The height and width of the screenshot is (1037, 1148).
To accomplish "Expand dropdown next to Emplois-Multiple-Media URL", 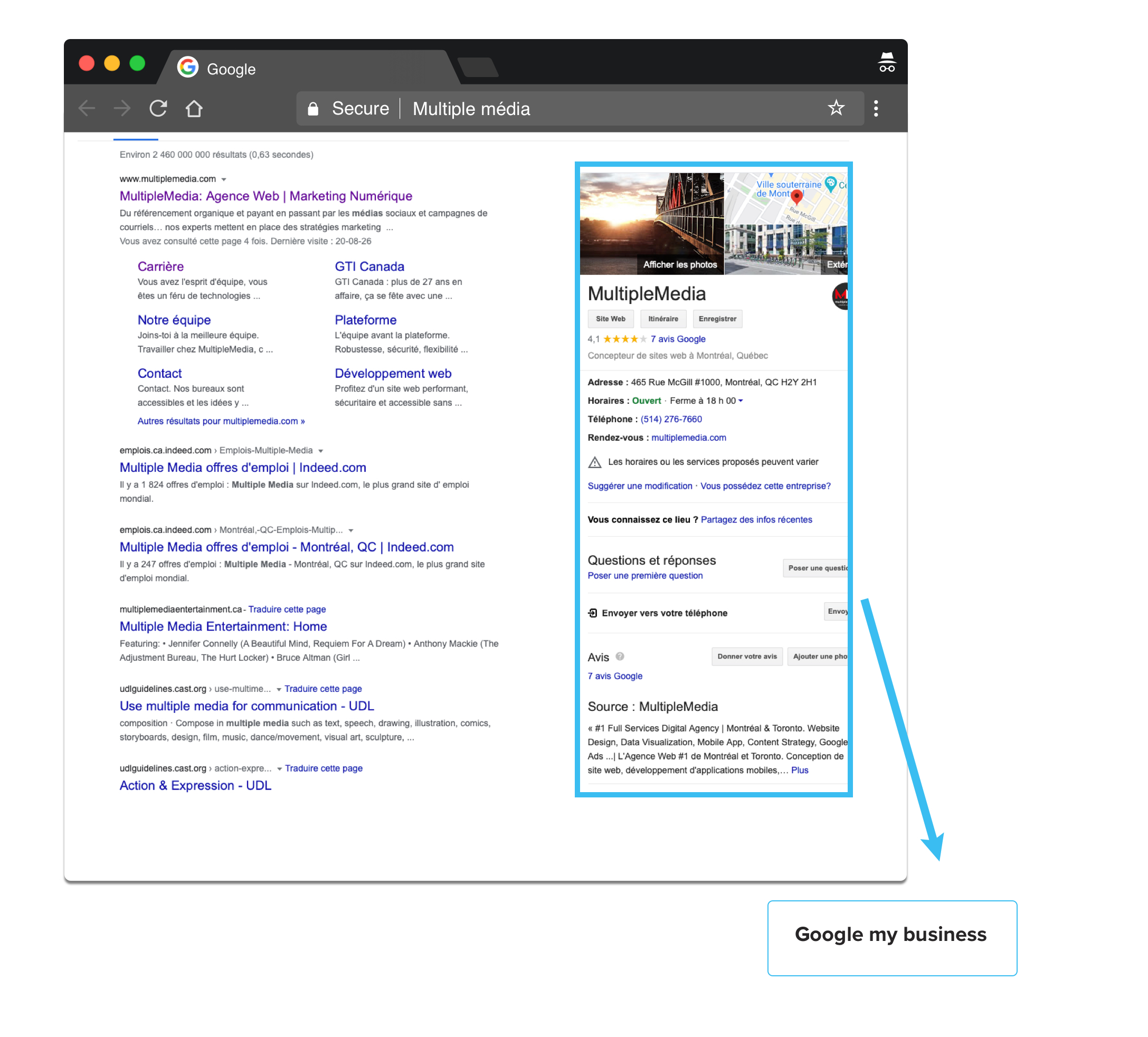I will (320, 451).
